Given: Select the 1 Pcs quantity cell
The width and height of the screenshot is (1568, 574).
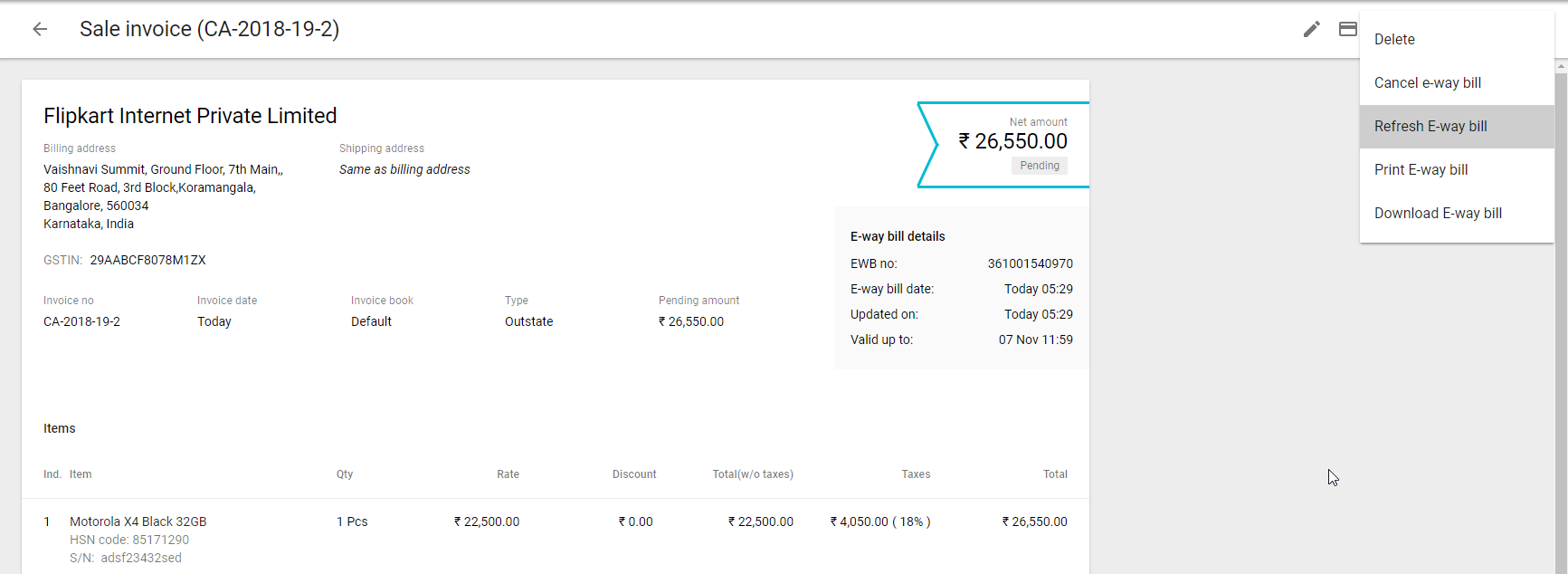Looking at the screenshot, I should coord(352,521).
